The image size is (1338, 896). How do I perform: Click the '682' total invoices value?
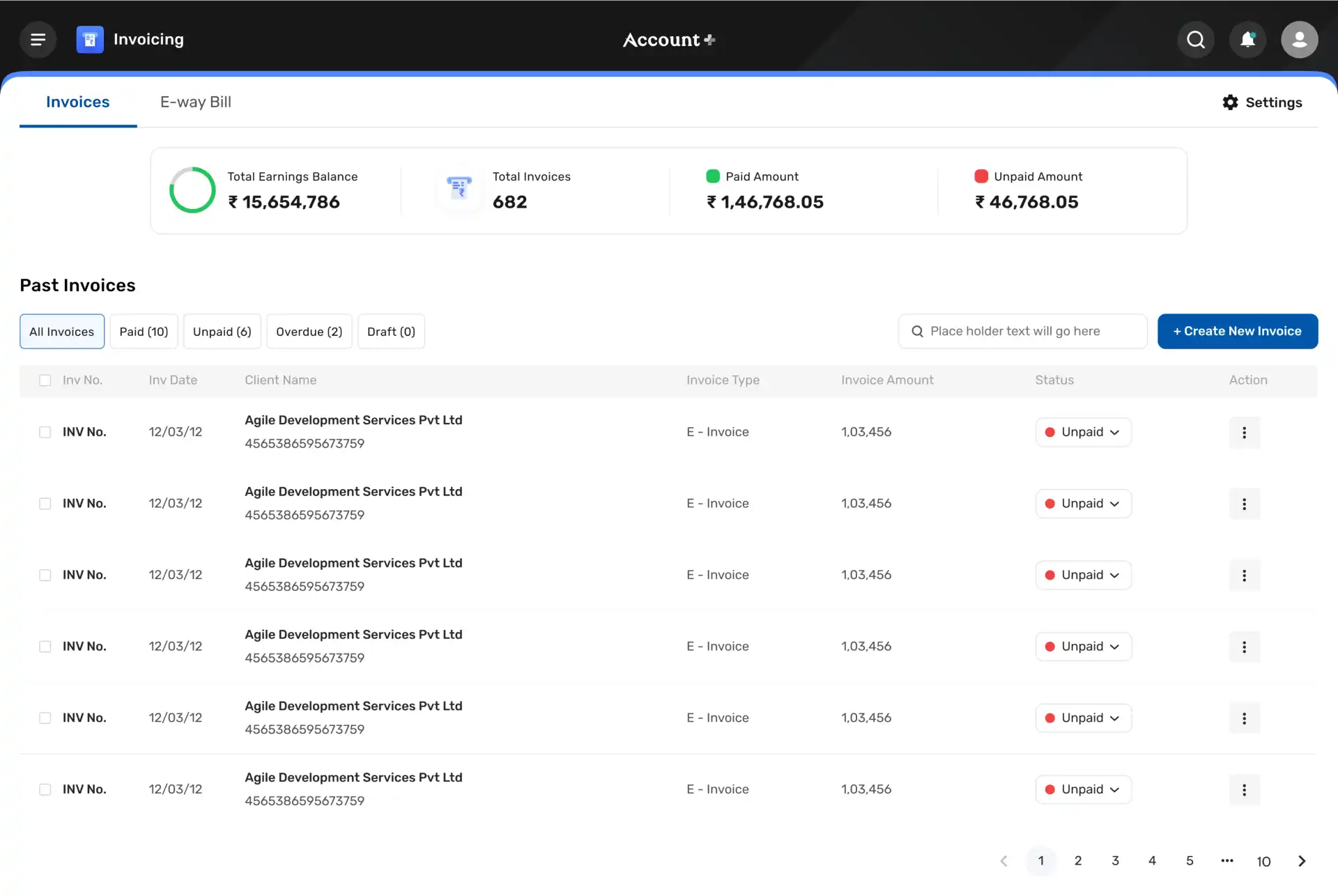point(510,202)
